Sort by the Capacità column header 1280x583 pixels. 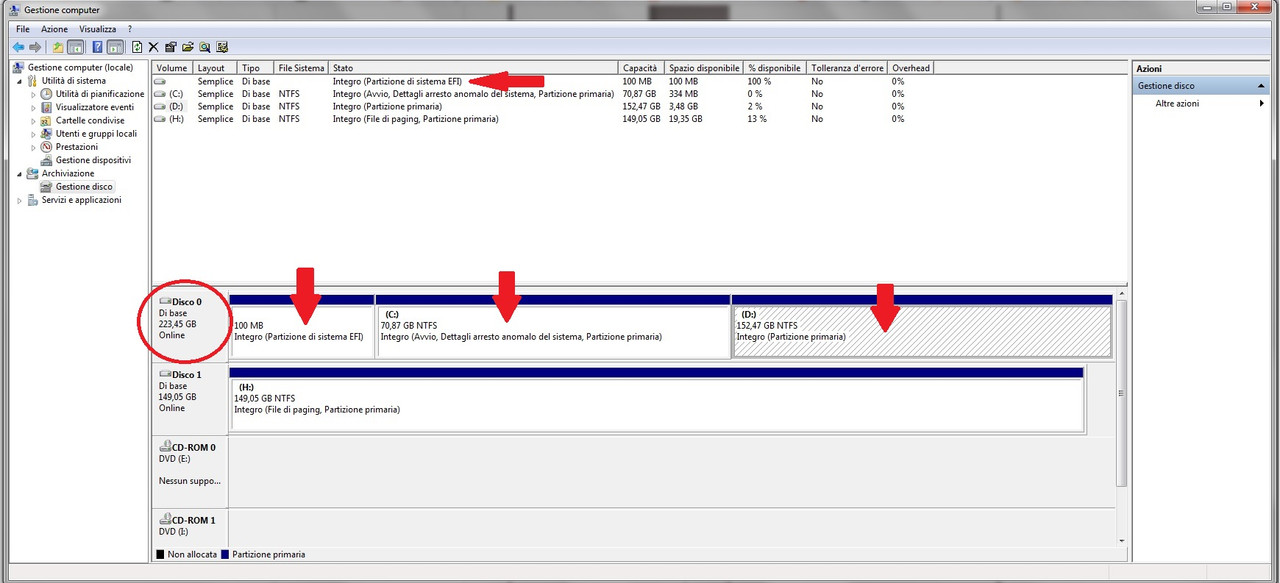[x=641, y=68]
